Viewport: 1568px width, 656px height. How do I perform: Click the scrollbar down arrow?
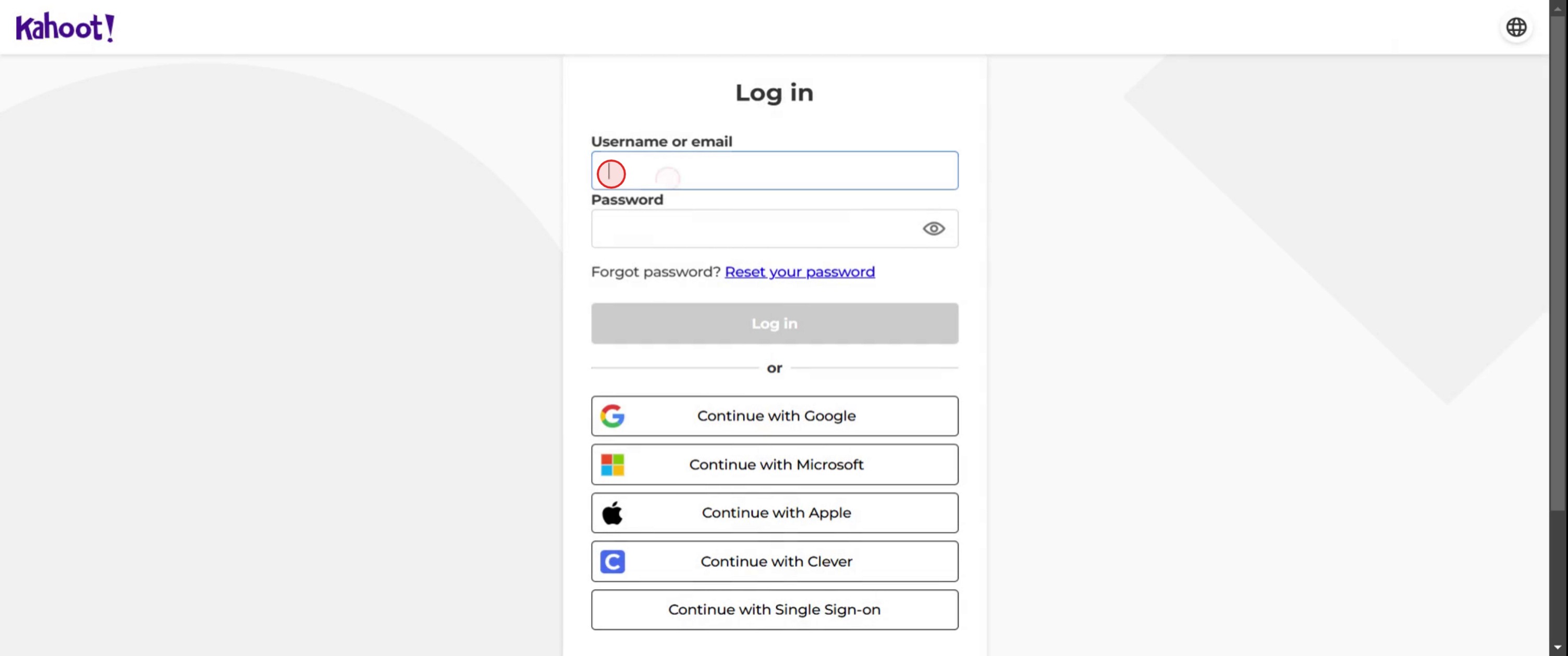click(x=1558, y=648)
